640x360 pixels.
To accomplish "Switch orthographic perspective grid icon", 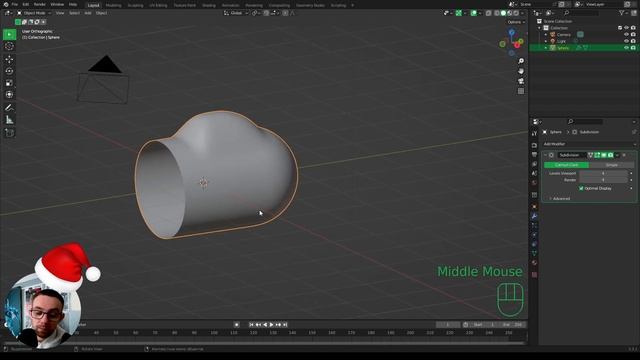I will 521,91.
